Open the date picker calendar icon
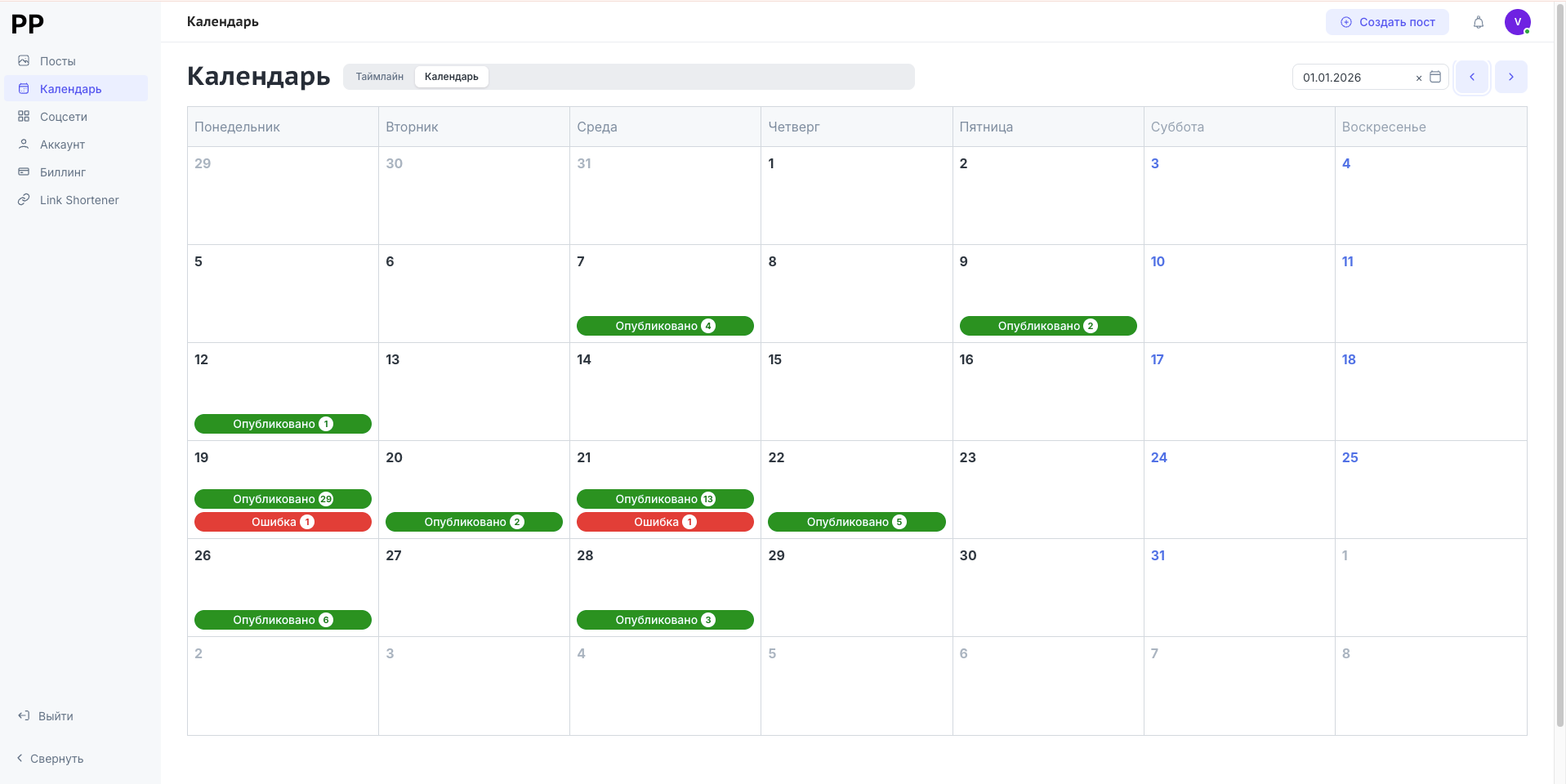 point(1435,77)
